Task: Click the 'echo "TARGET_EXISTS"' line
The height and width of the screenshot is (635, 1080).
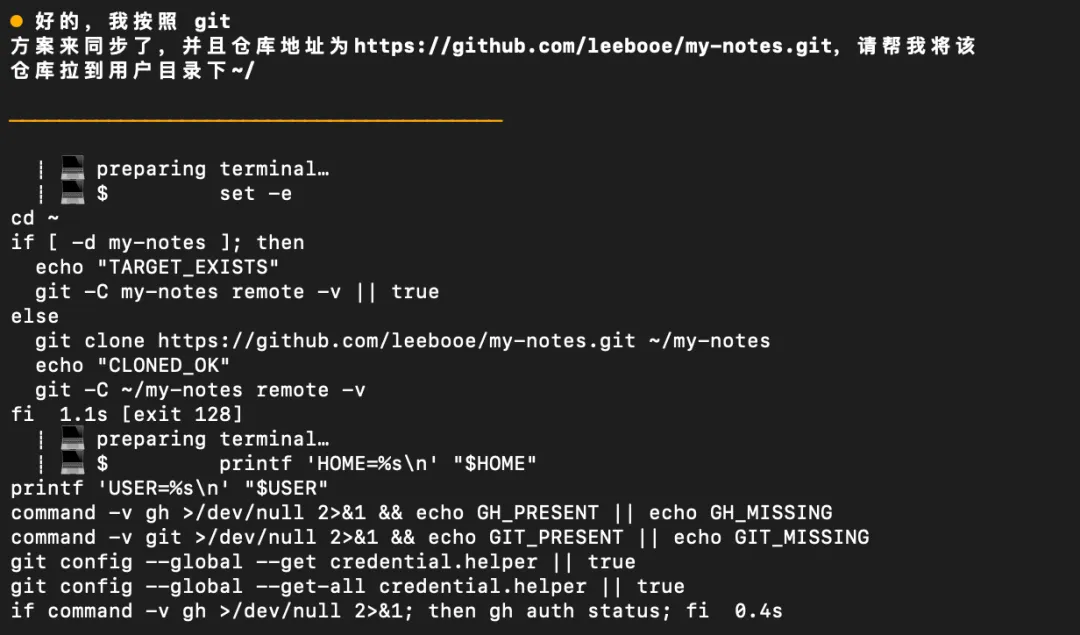Action: click(157, 267)
